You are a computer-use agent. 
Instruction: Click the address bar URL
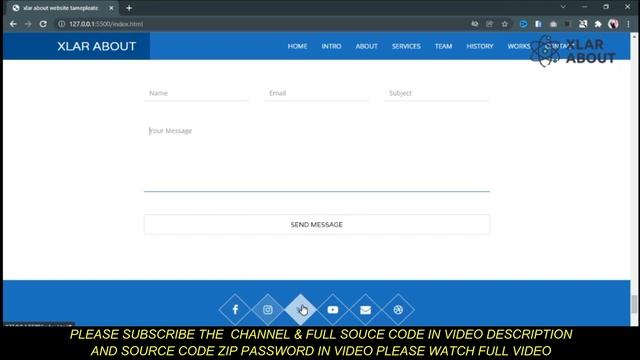106,24
